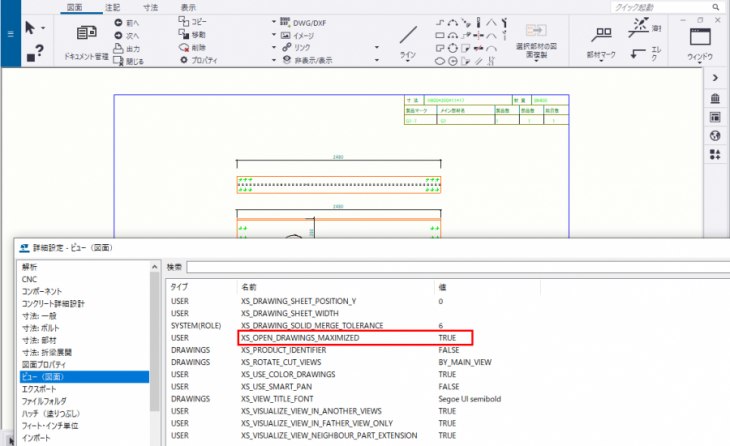Click the ライン line drawing tool

click(408, 42)
